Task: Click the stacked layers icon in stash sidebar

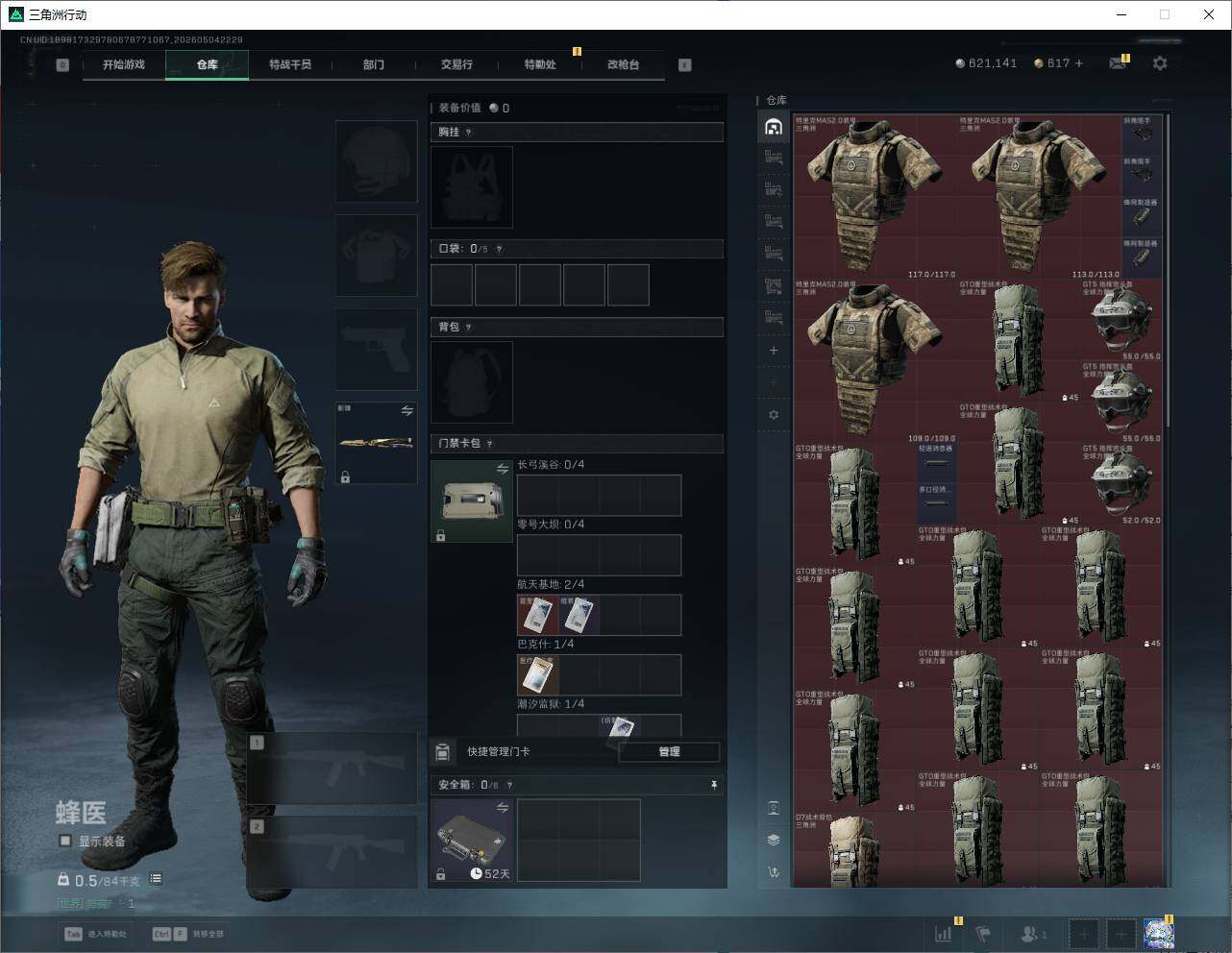Action: (774, 840)
